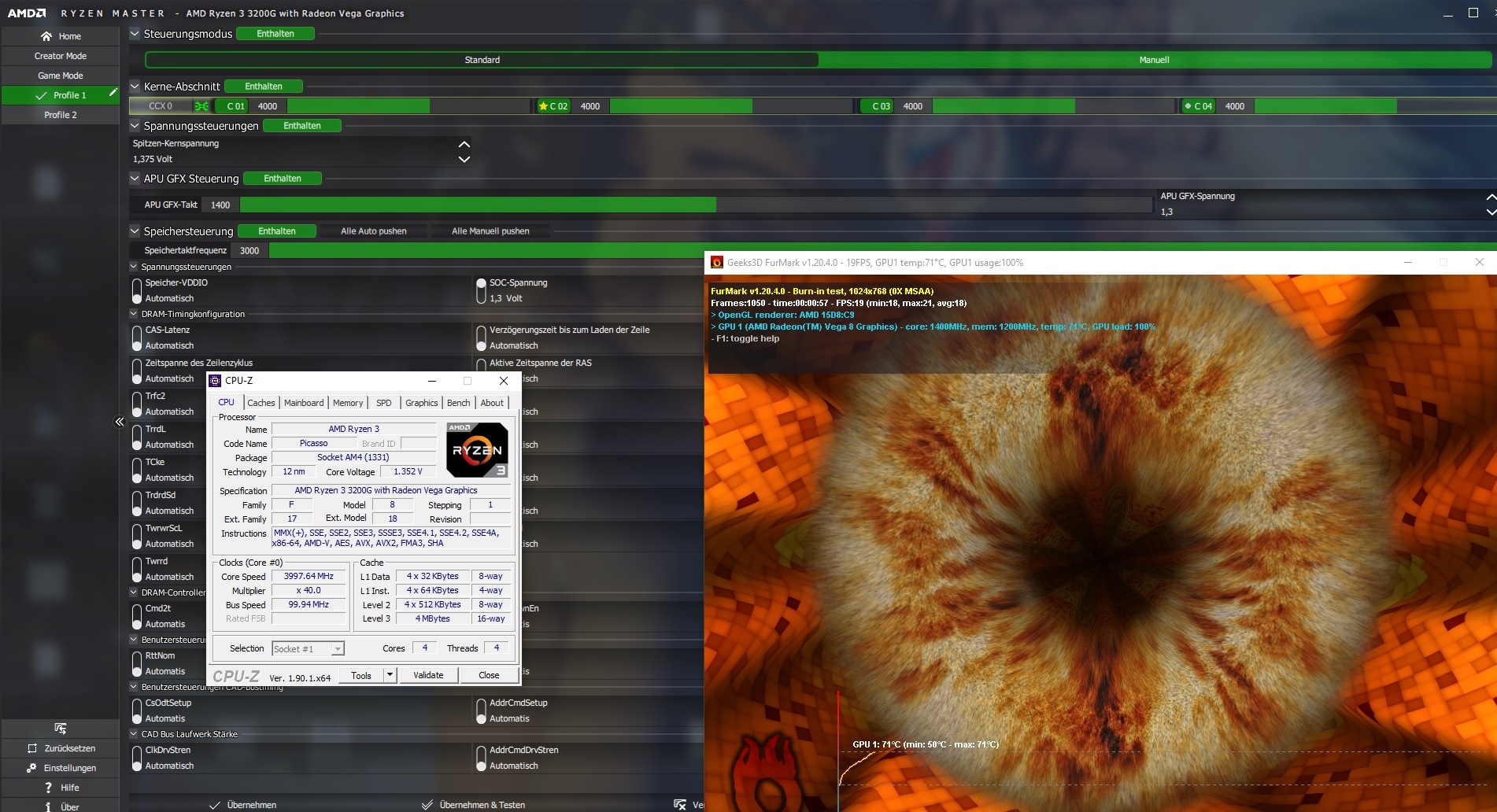The width and height of the screenshot is (1497, 812).
Task: Toggle CAS-Latenz automatic switch
Action: (137, 338)
